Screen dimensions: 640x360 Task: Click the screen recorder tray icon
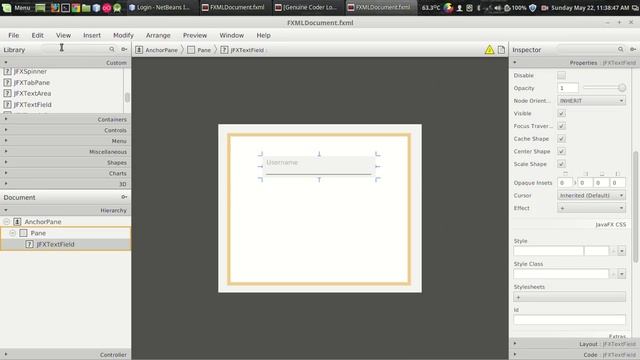(x=544, y=8)
